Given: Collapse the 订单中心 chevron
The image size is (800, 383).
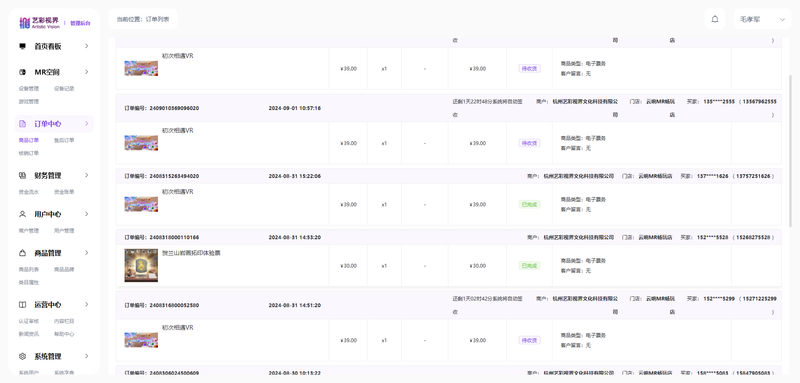Looking at the screenshot, I should [x=87, y=123].
